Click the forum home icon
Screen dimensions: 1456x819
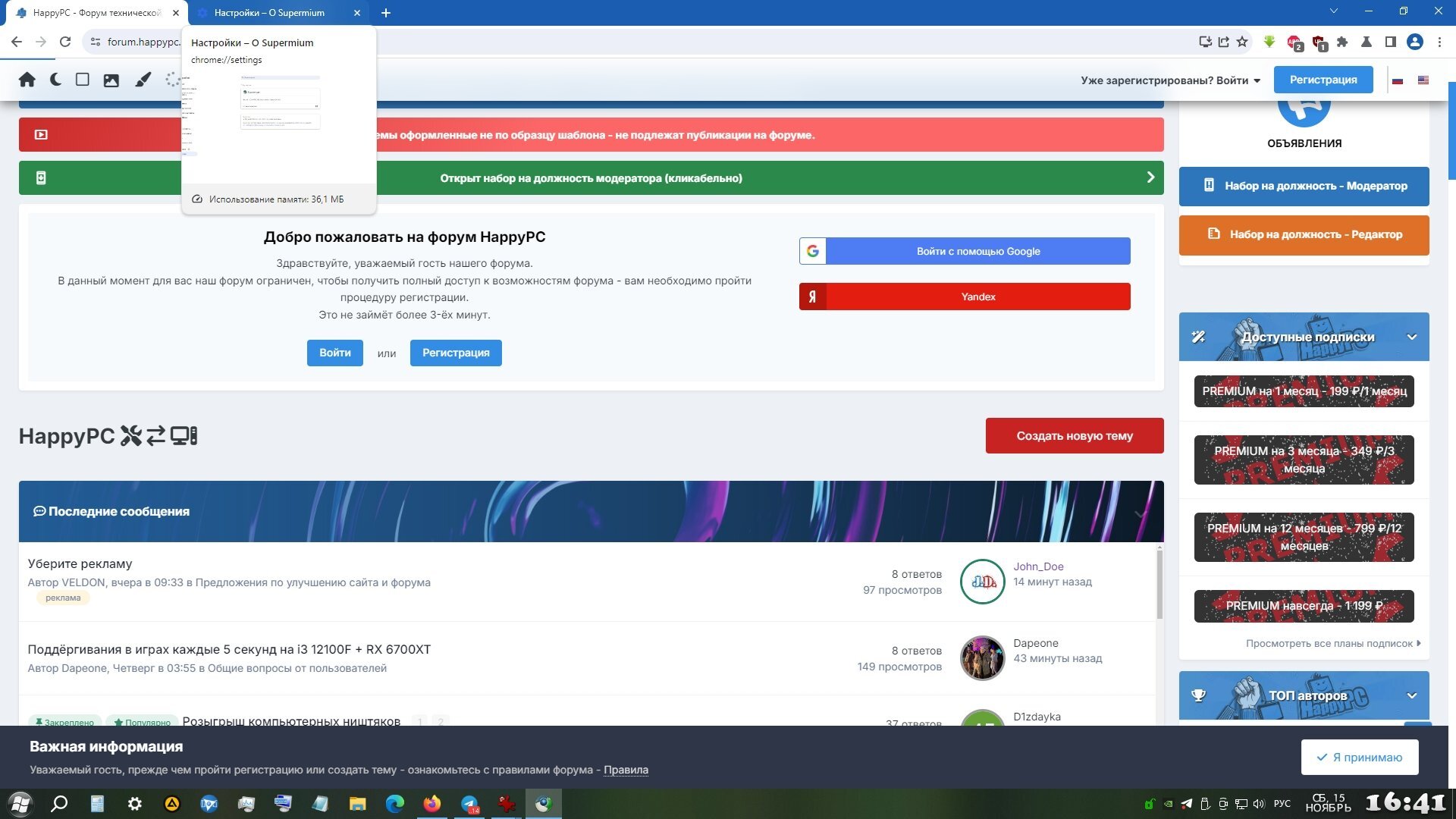[x=27, y=80]
